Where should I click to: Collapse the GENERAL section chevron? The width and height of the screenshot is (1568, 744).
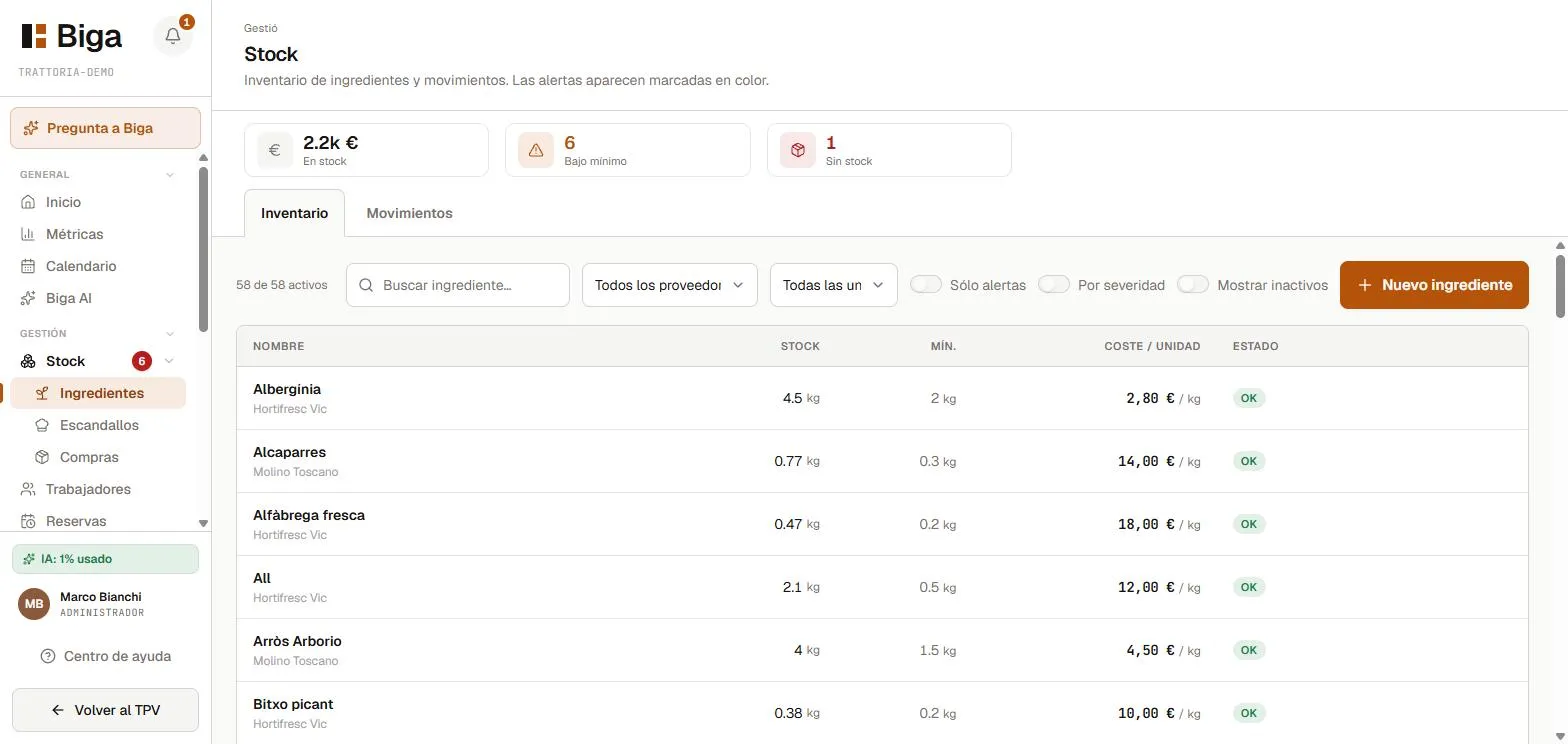pos(170,175)
